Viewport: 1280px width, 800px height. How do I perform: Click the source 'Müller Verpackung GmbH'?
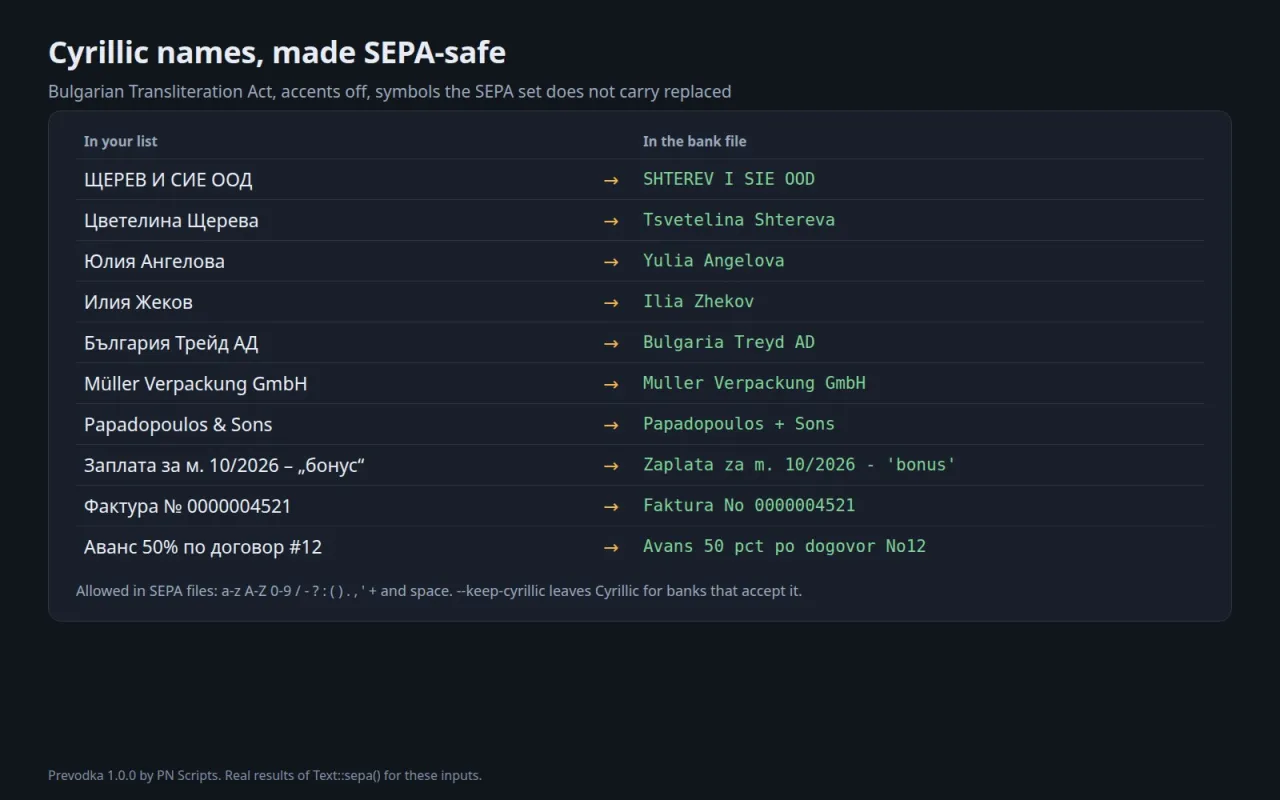point(195,384)
